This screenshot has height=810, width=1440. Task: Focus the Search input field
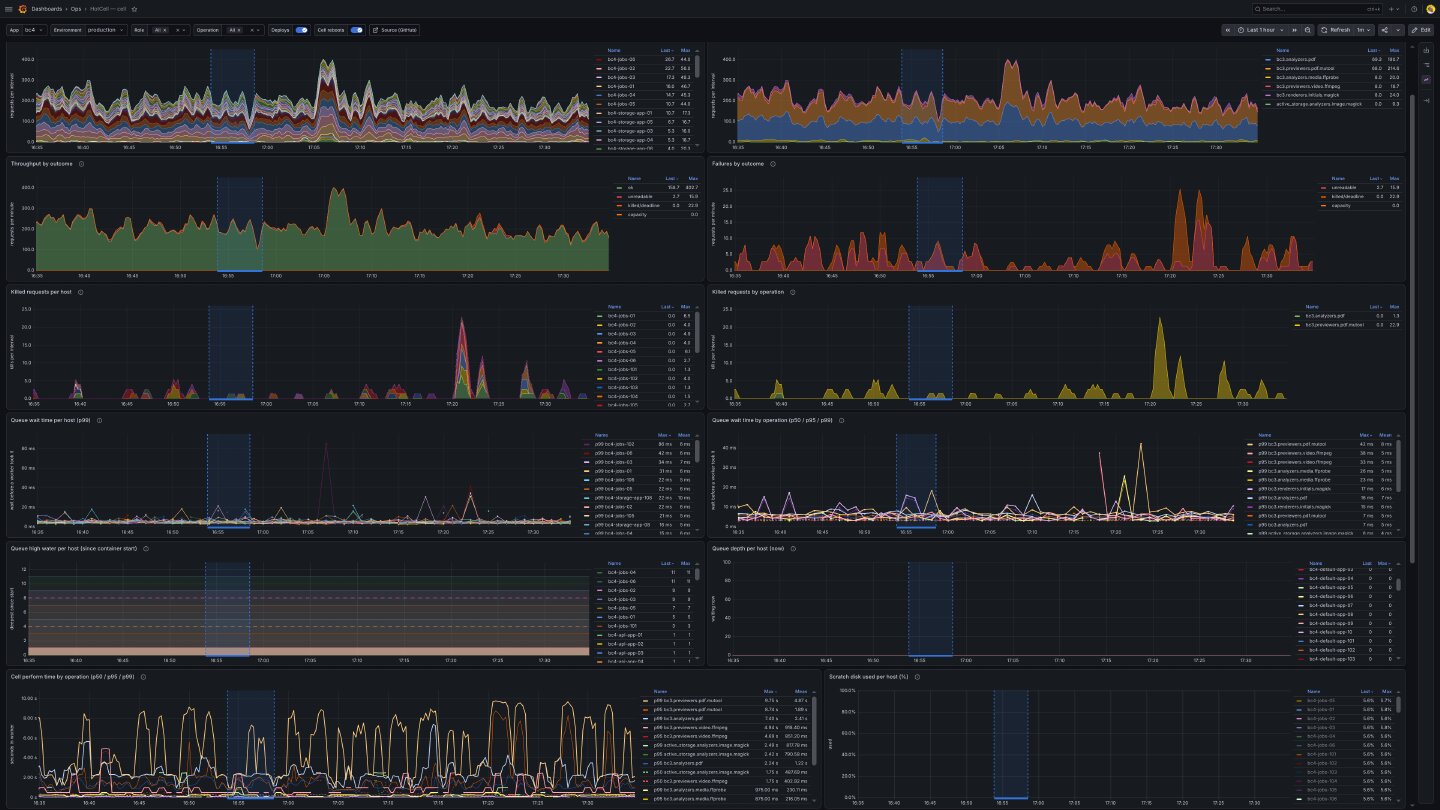[1317, 9]
